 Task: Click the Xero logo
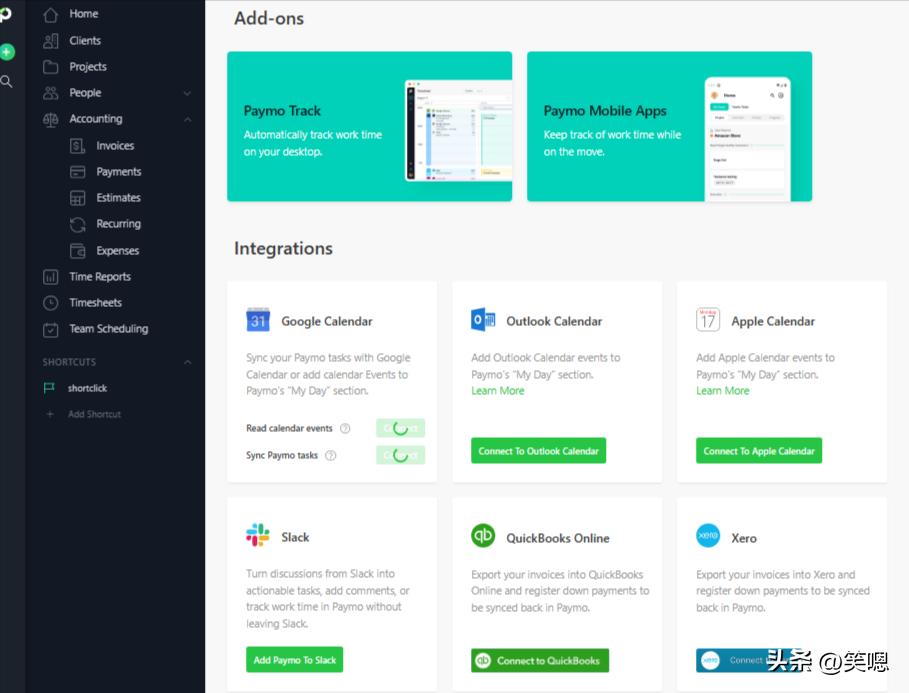[x=708, y=536]
